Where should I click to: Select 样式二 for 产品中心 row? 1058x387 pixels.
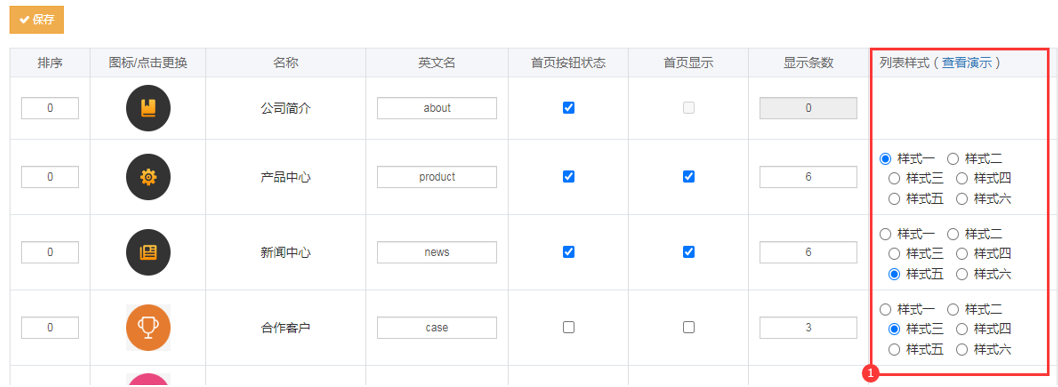click(x=953, y=159)
